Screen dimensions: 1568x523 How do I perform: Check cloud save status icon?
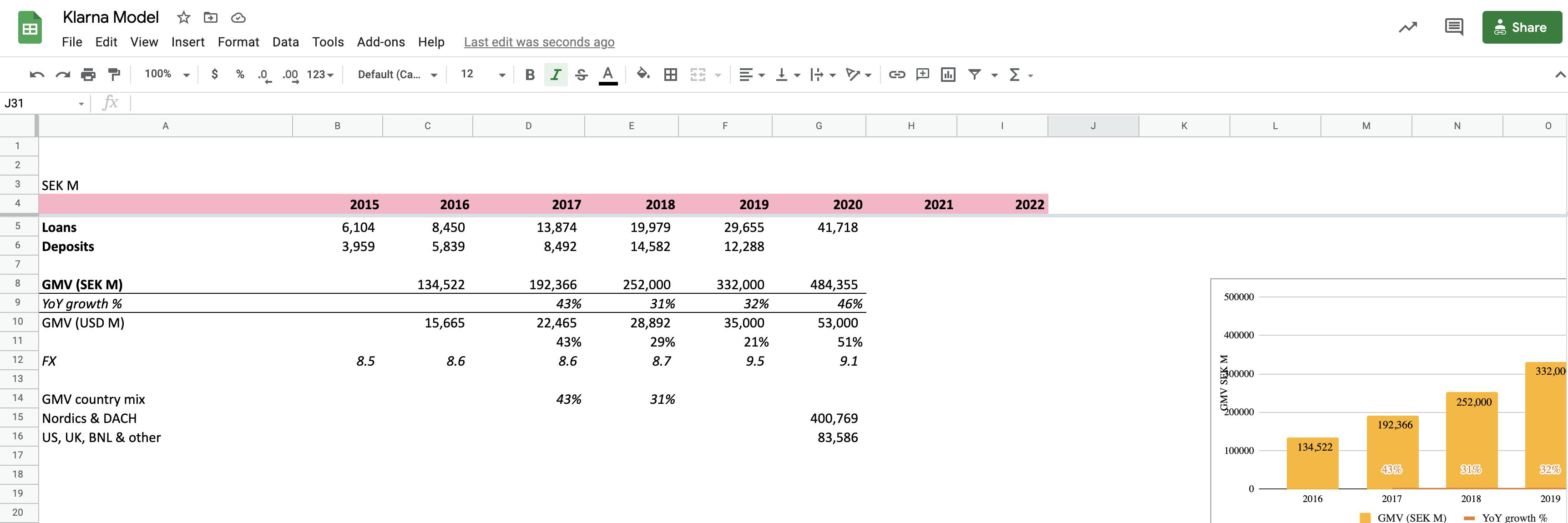[x=238, y=18]
